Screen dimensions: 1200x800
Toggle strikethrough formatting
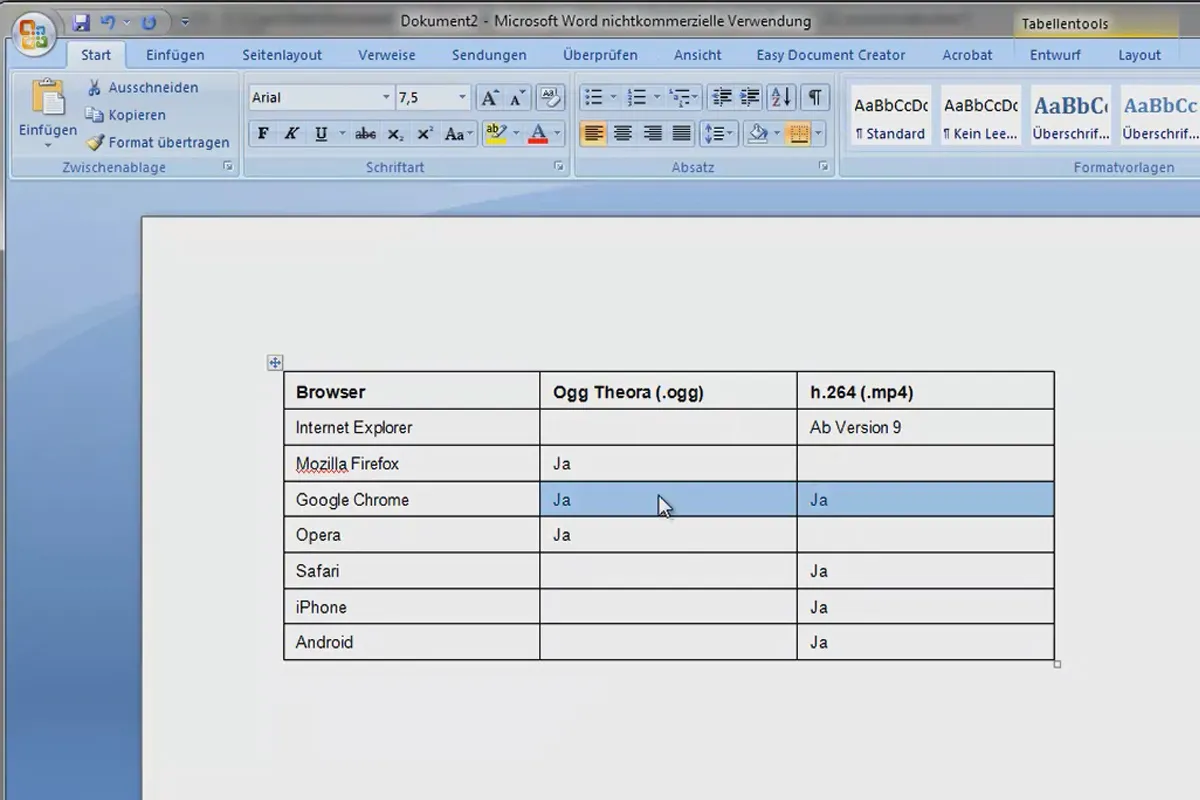click(366, 133)
